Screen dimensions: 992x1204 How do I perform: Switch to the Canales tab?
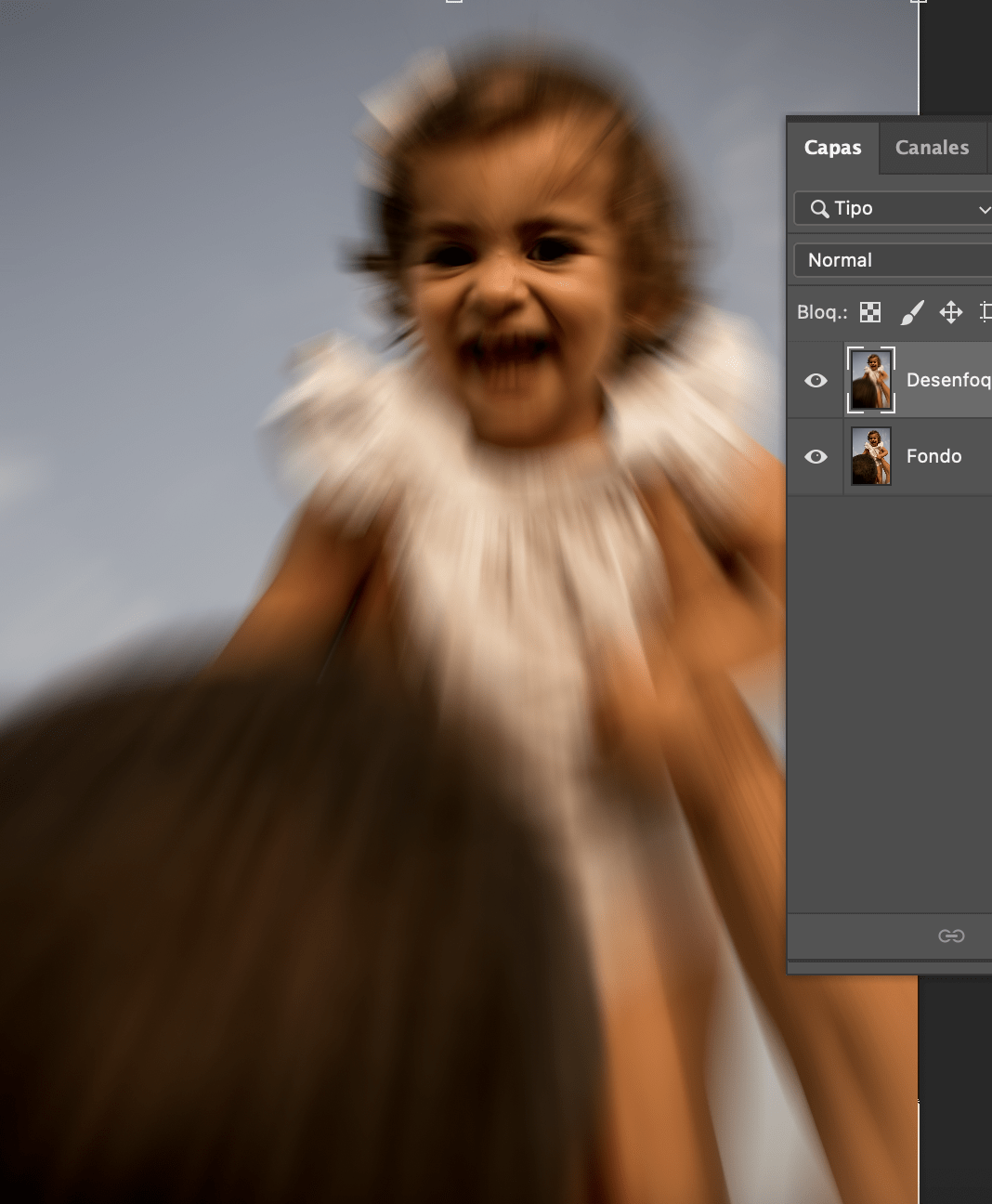(x=932, y=148)
